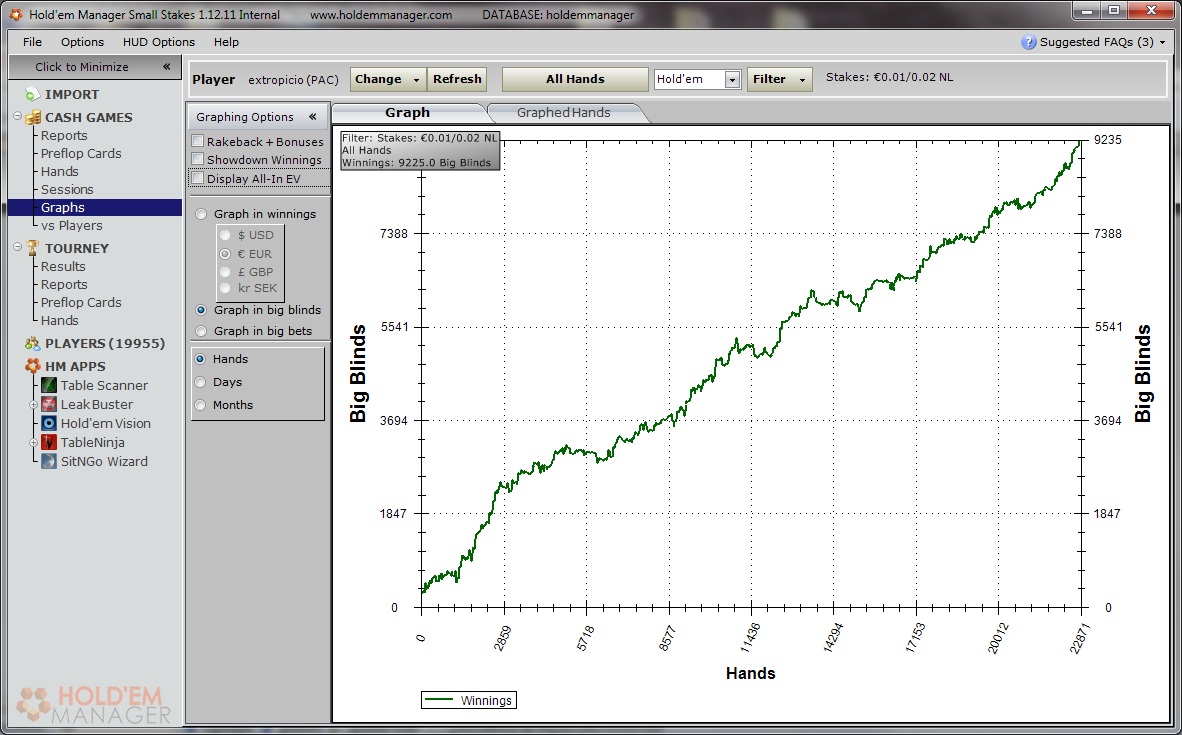Open Cash Games Reports
This screenshot has height=735, width=1182.
point(64,136)
